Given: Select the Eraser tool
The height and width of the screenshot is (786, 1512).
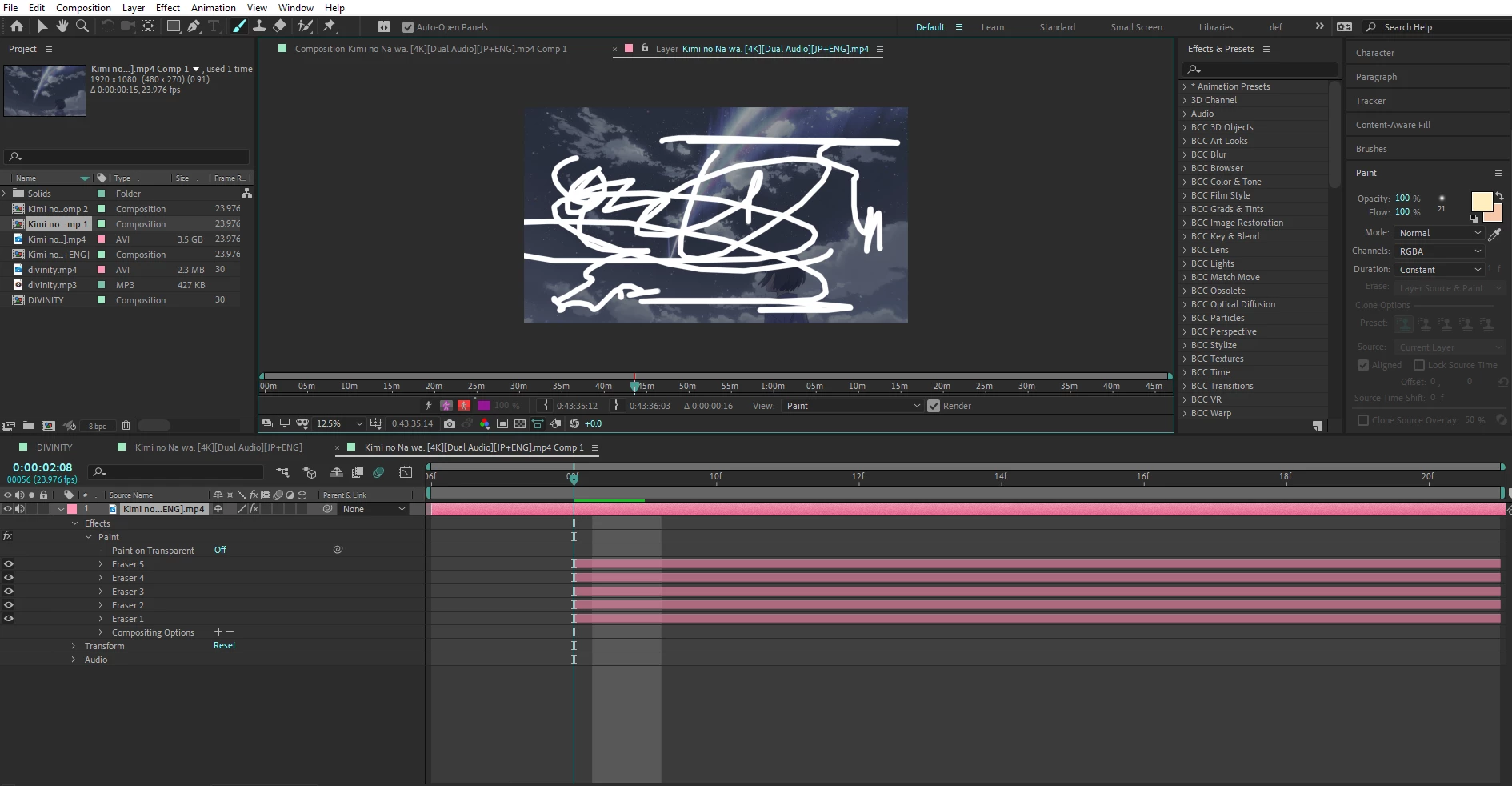Looking at the screenshot, I should (279, 26).
